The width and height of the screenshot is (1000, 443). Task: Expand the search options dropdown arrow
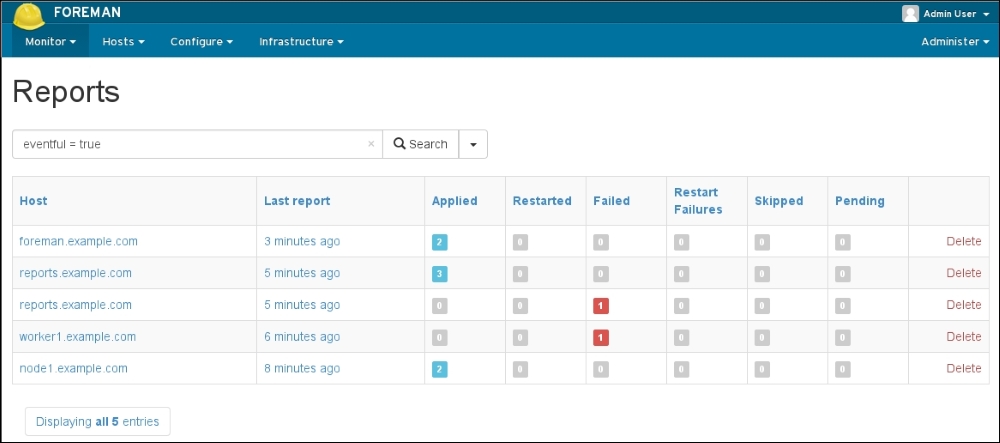(473, 144)
